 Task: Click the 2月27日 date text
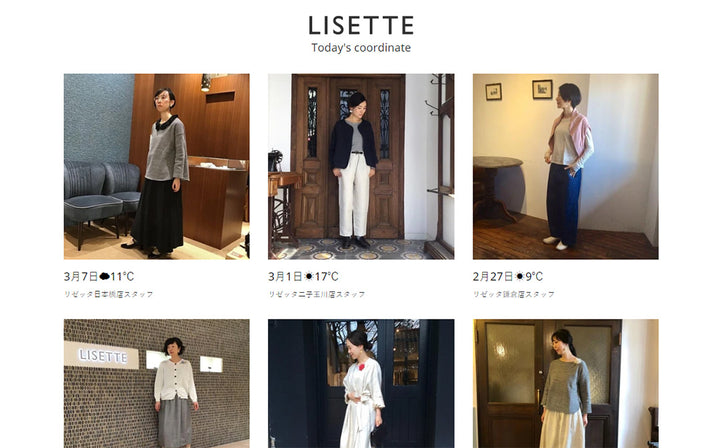pyautogui.click(x=493, y=276)
